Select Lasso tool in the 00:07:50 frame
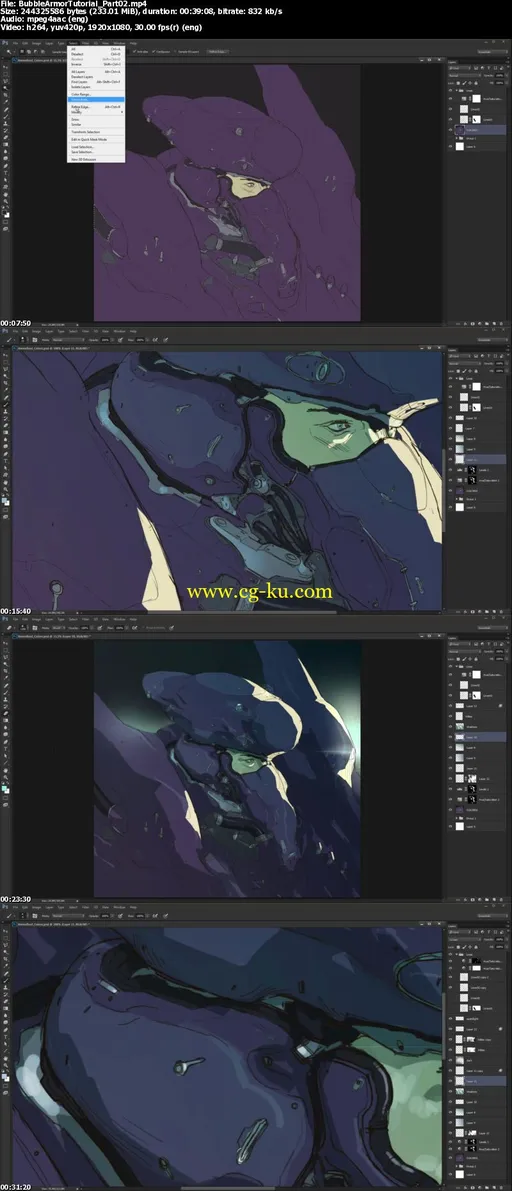Screen dimensions: 512x1191 point(5,81)
